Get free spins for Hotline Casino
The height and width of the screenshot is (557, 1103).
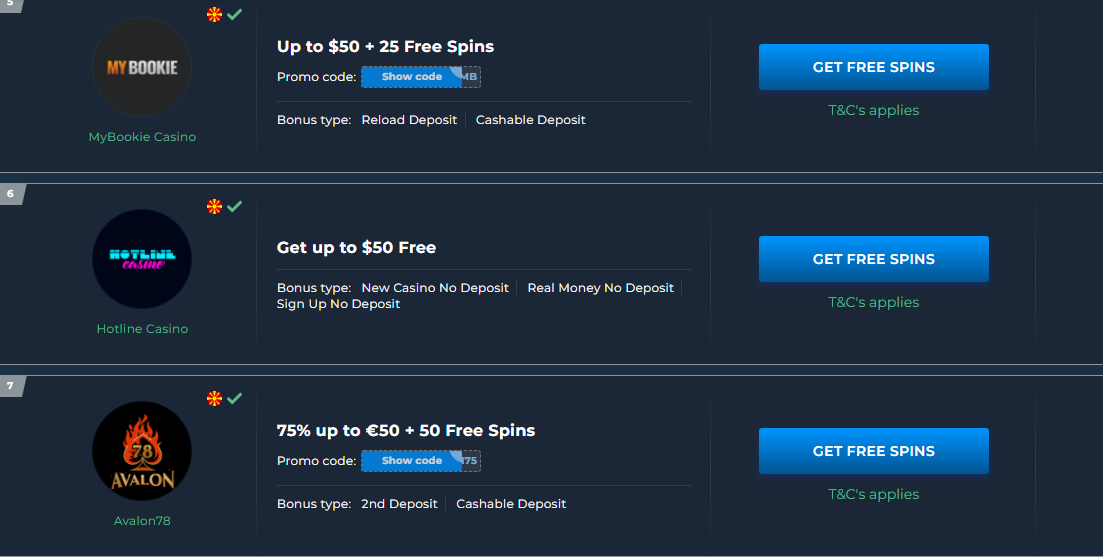tap(873, 259)
